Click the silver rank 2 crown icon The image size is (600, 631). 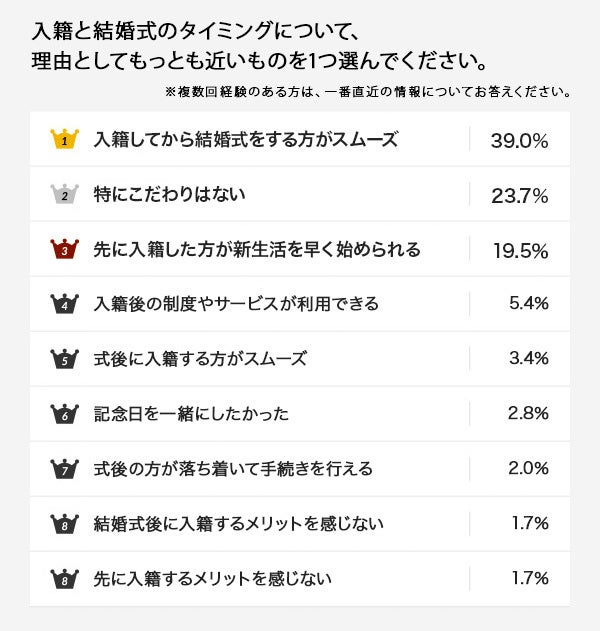(64, 194)
